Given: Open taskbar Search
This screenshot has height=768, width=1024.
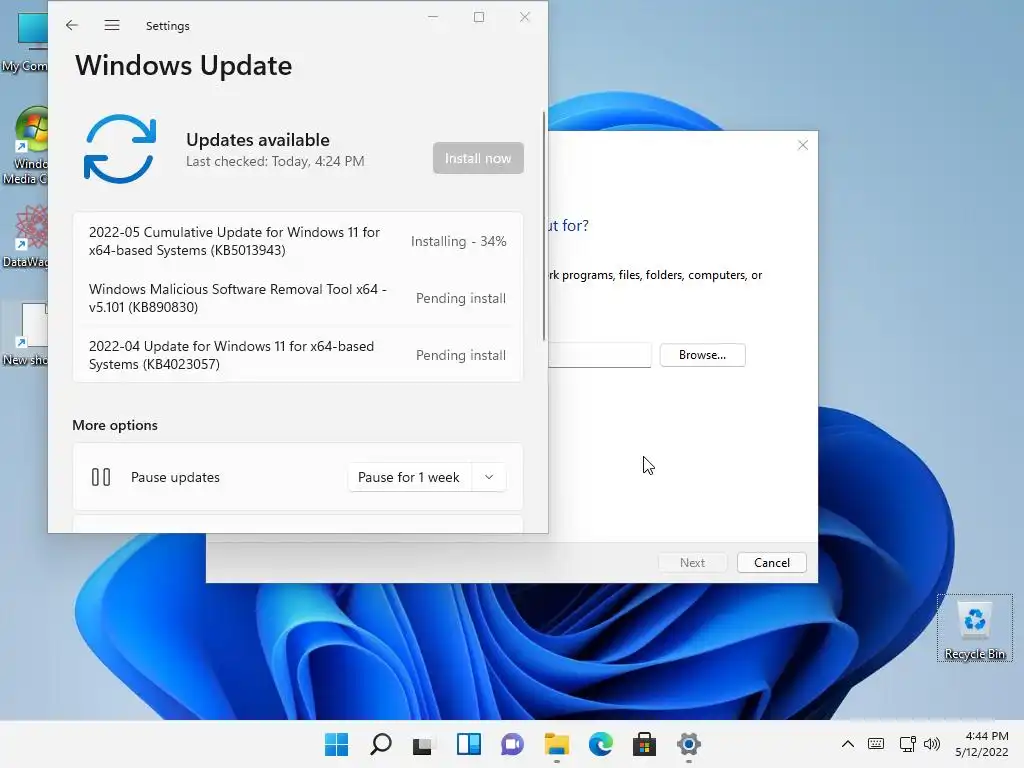Looking at the screenshot, I should click(x=381, y=744).
